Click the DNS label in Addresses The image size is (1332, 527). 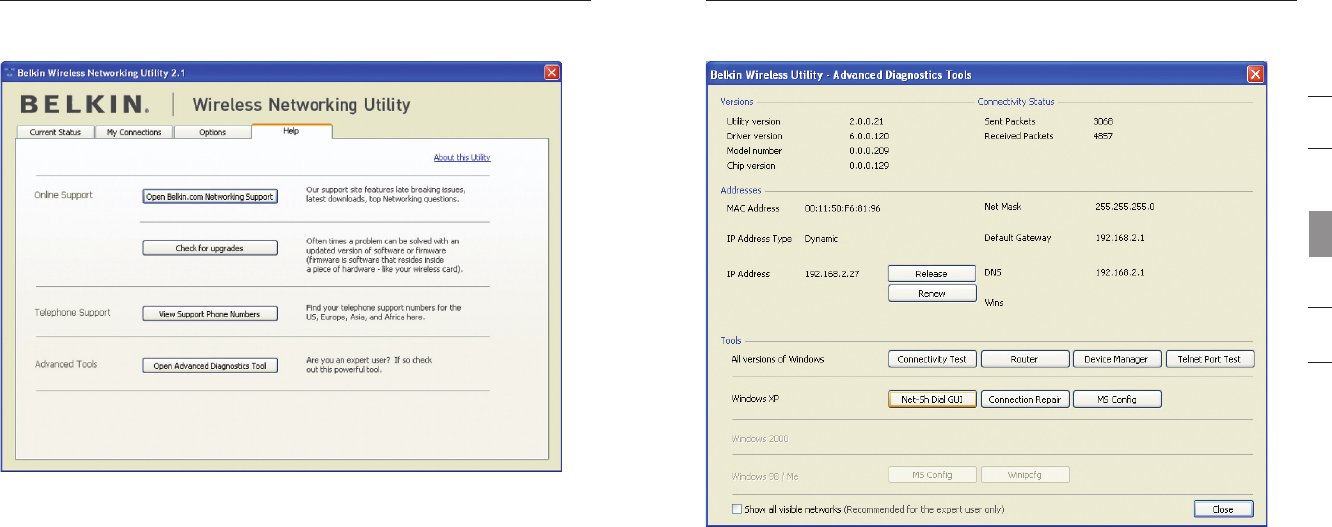click(993, 272)
